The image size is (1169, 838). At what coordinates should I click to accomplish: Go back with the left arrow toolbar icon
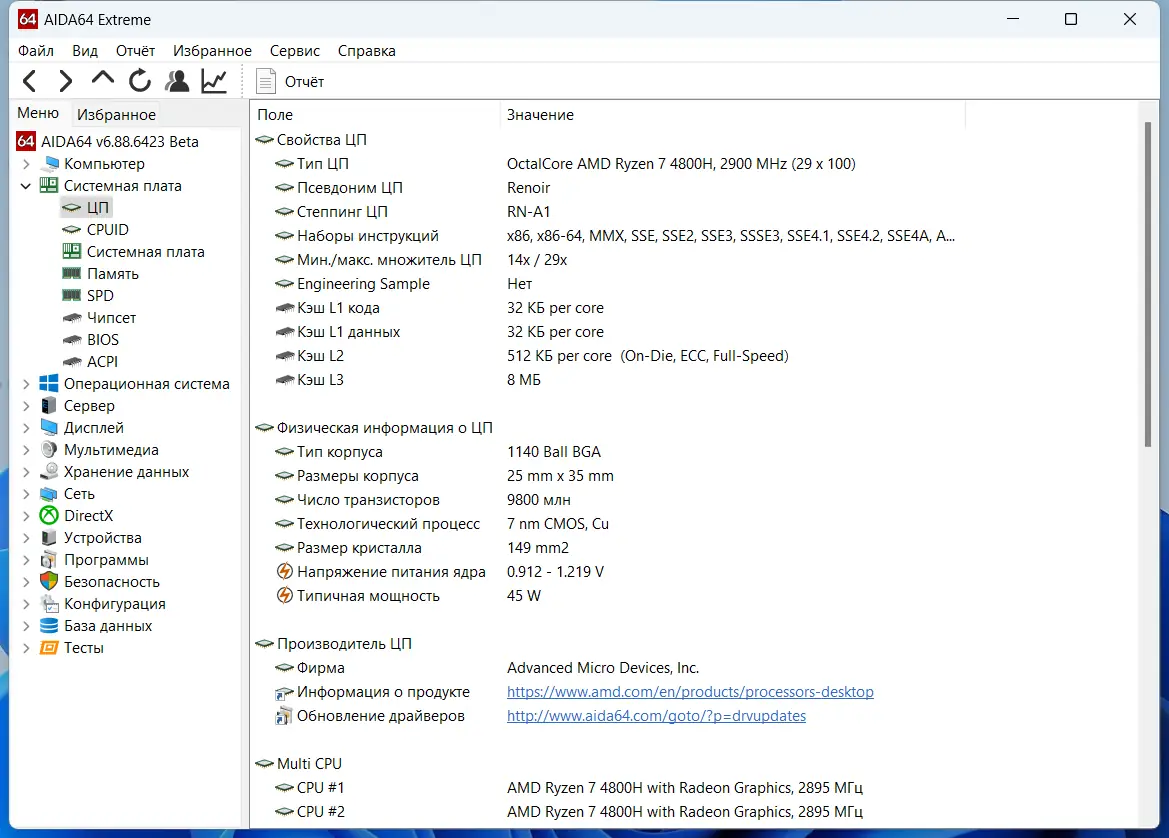coord(30,81)
